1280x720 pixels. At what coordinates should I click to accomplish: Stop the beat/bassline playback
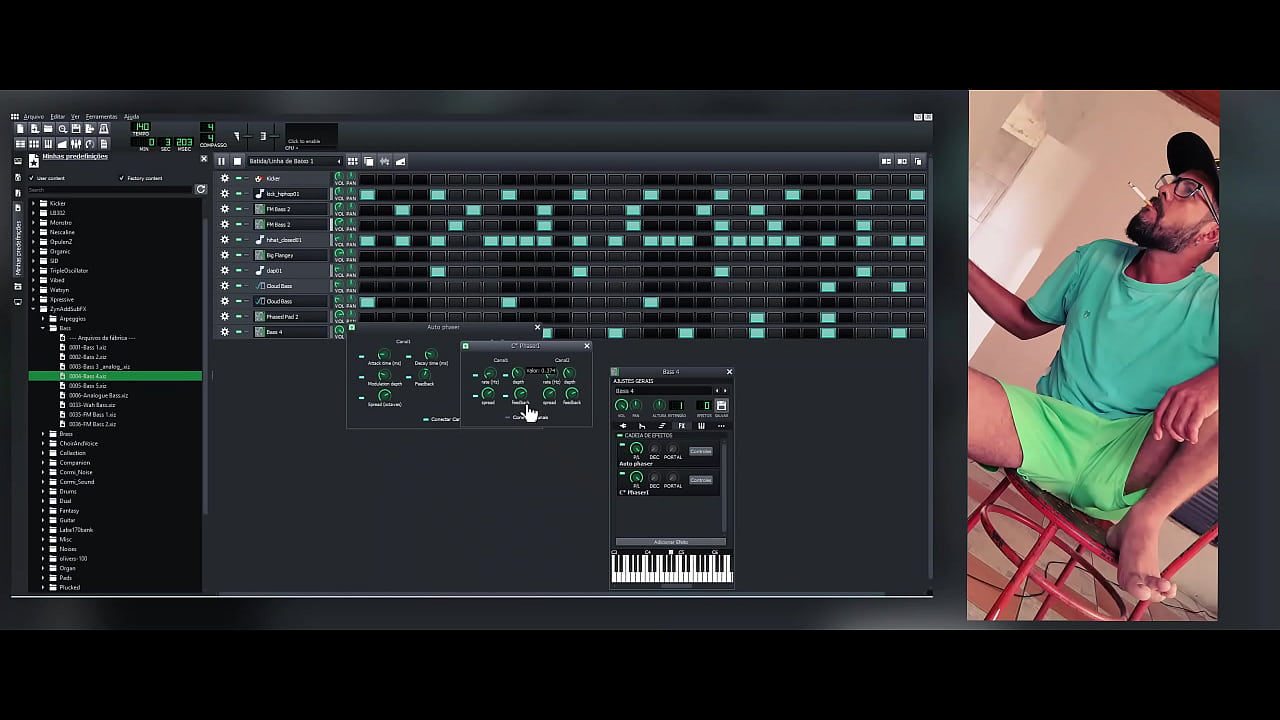[x=237, y=161]
